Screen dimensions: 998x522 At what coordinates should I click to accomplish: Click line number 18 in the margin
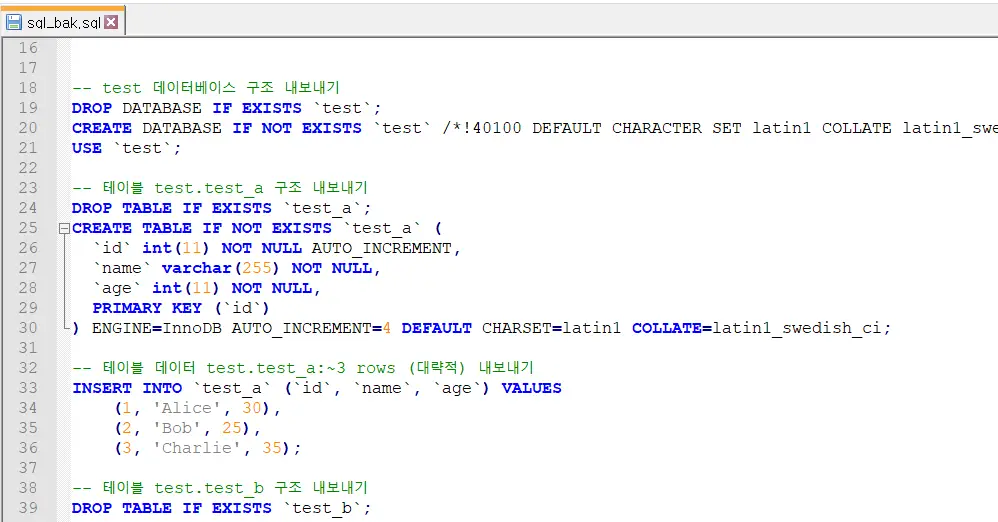tap(28, 88)
